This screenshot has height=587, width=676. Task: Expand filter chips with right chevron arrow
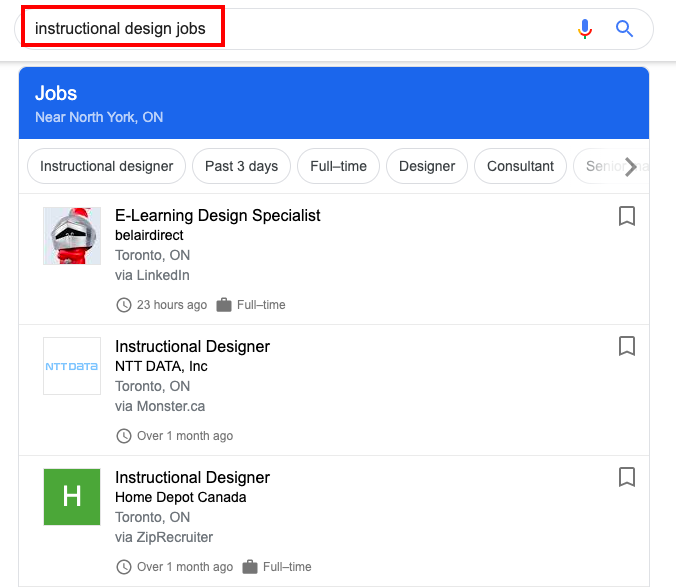point(631,166)
